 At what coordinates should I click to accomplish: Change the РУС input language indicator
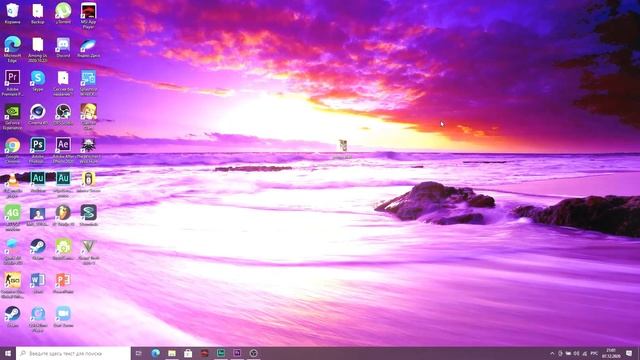(594, 353)
